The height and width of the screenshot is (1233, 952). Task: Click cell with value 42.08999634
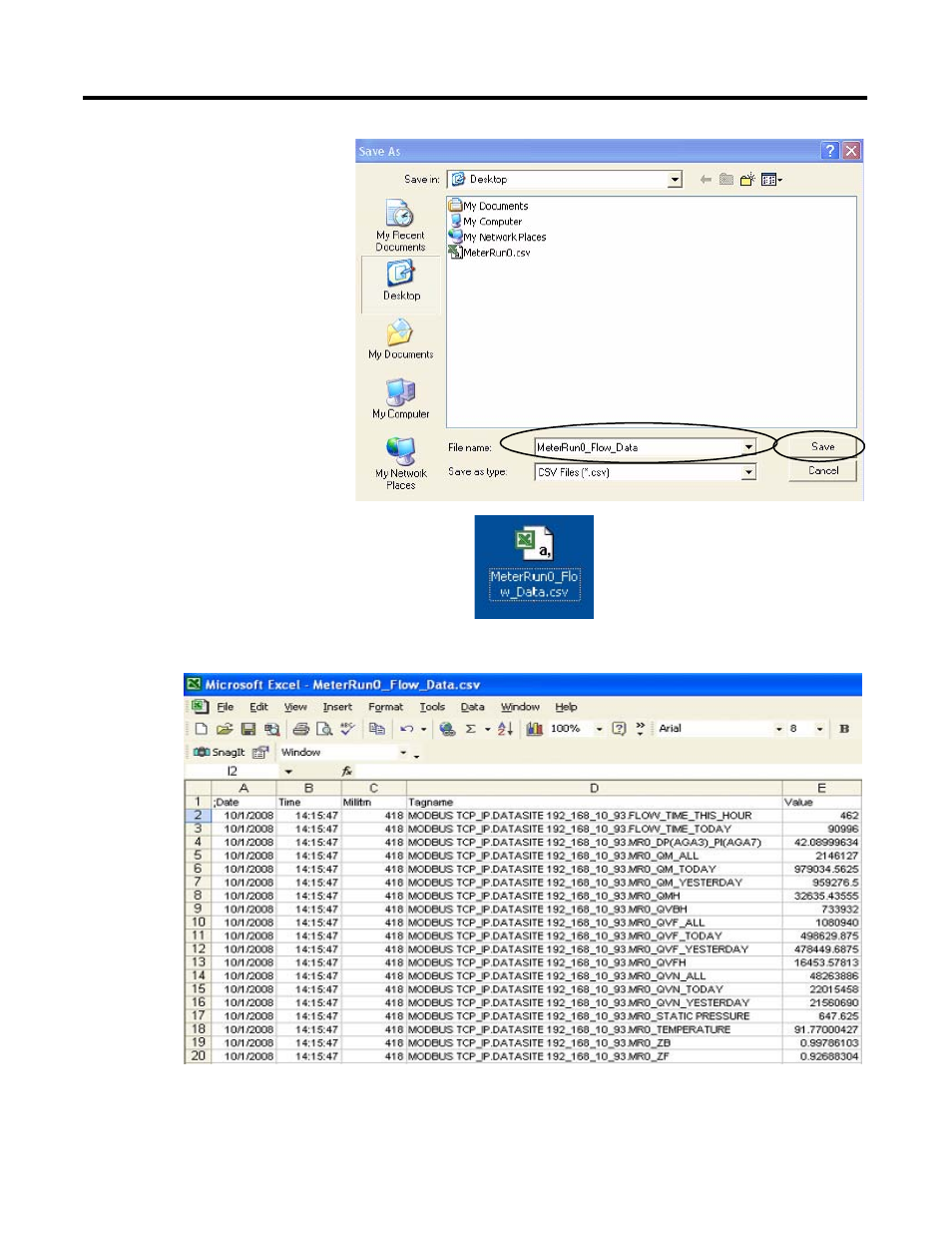822,843
